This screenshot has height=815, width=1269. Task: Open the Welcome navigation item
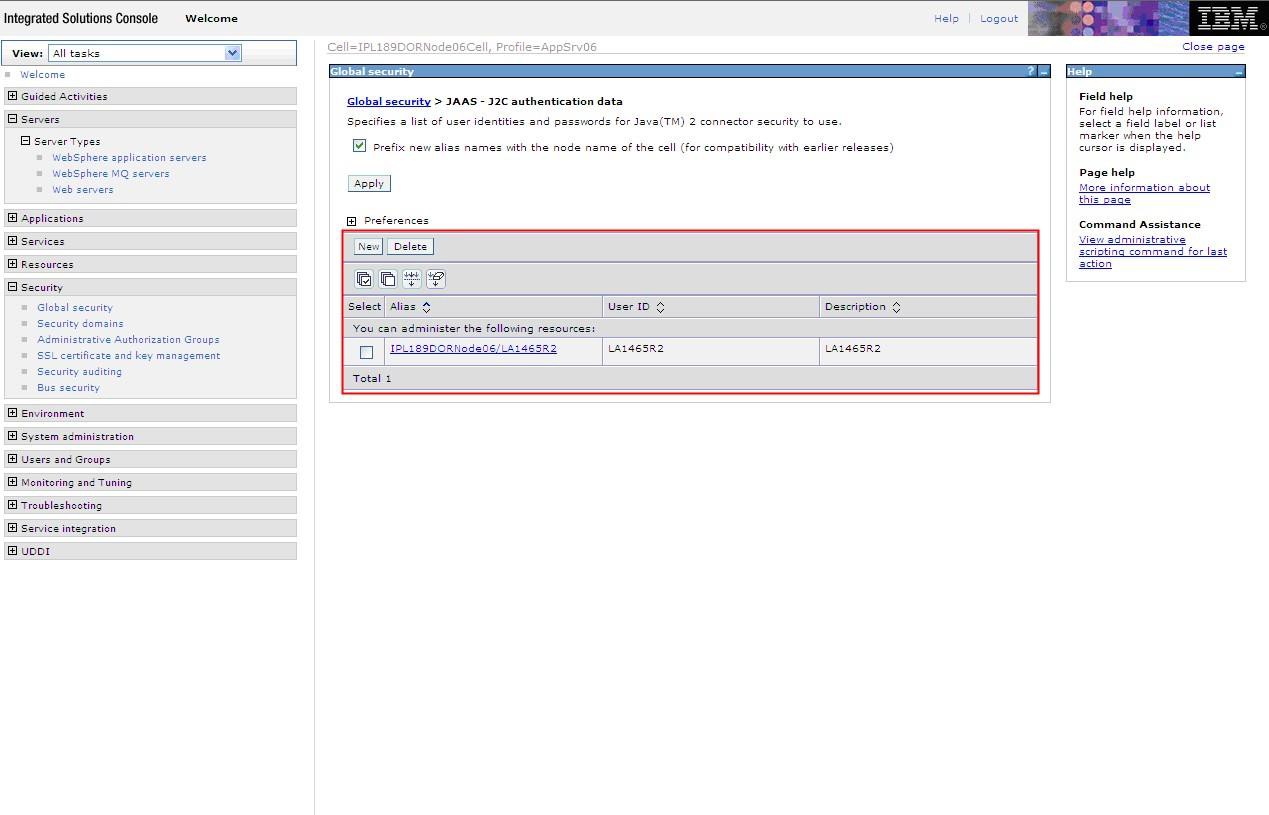(x=42, y=75)
